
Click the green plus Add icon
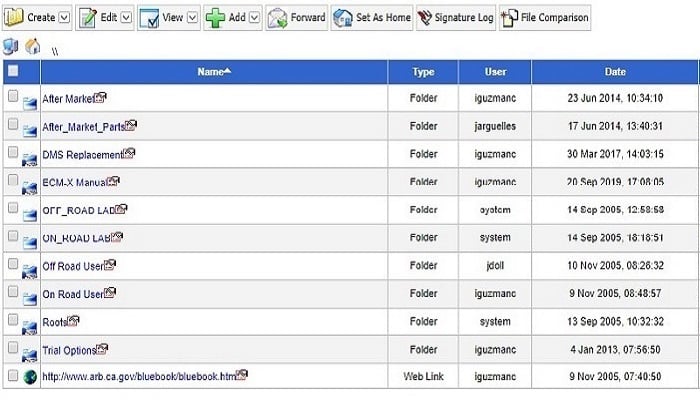tap(214, 18)
